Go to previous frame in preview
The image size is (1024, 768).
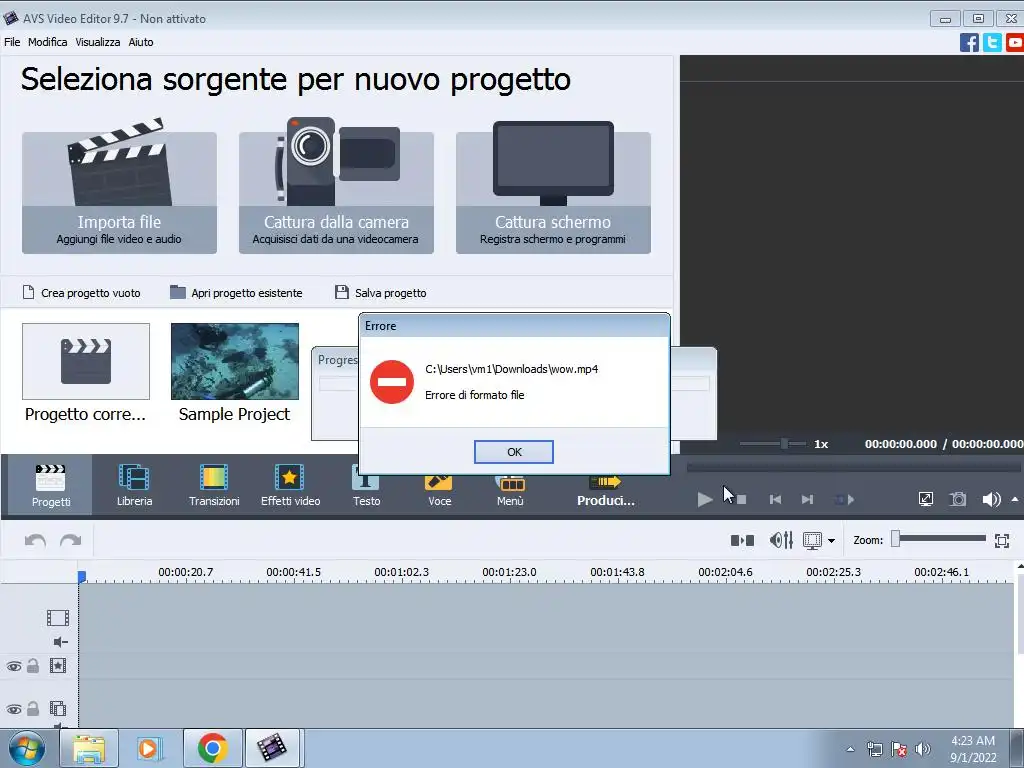(x=775, y=500)
